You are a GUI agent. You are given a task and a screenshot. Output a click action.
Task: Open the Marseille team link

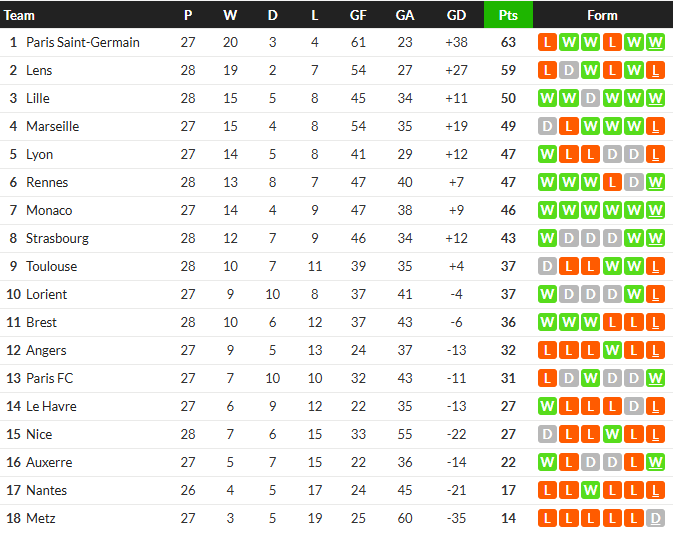pyautogui.click(x=53, y=127)
